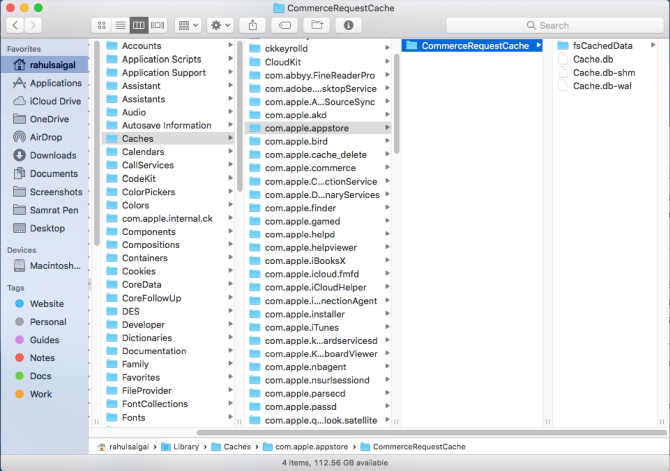Select the com.apple.commerce folder
670x471 pixels.
[318, 168]
